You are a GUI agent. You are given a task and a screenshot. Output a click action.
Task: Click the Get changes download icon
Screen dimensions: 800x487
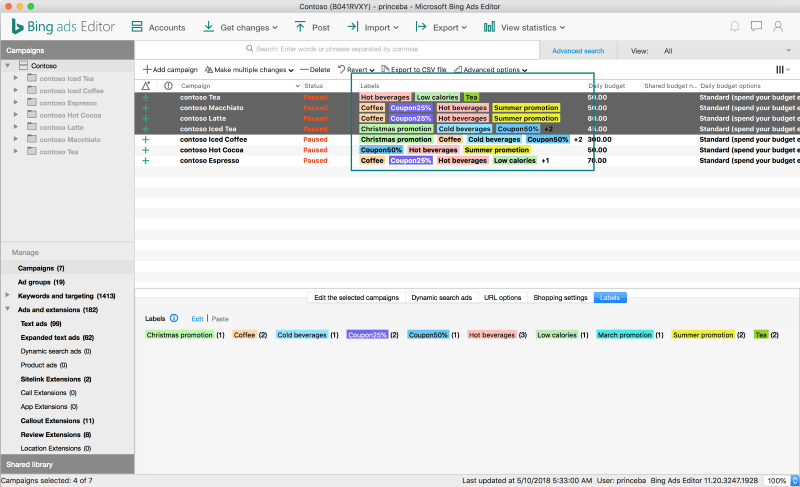208,27
